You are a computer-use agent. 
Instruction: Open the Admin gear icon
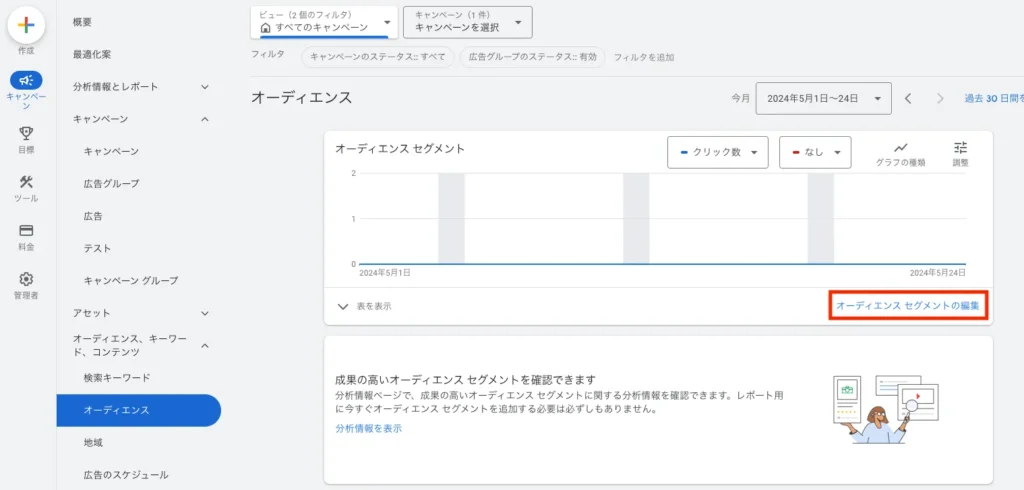[x=26, y=279]
